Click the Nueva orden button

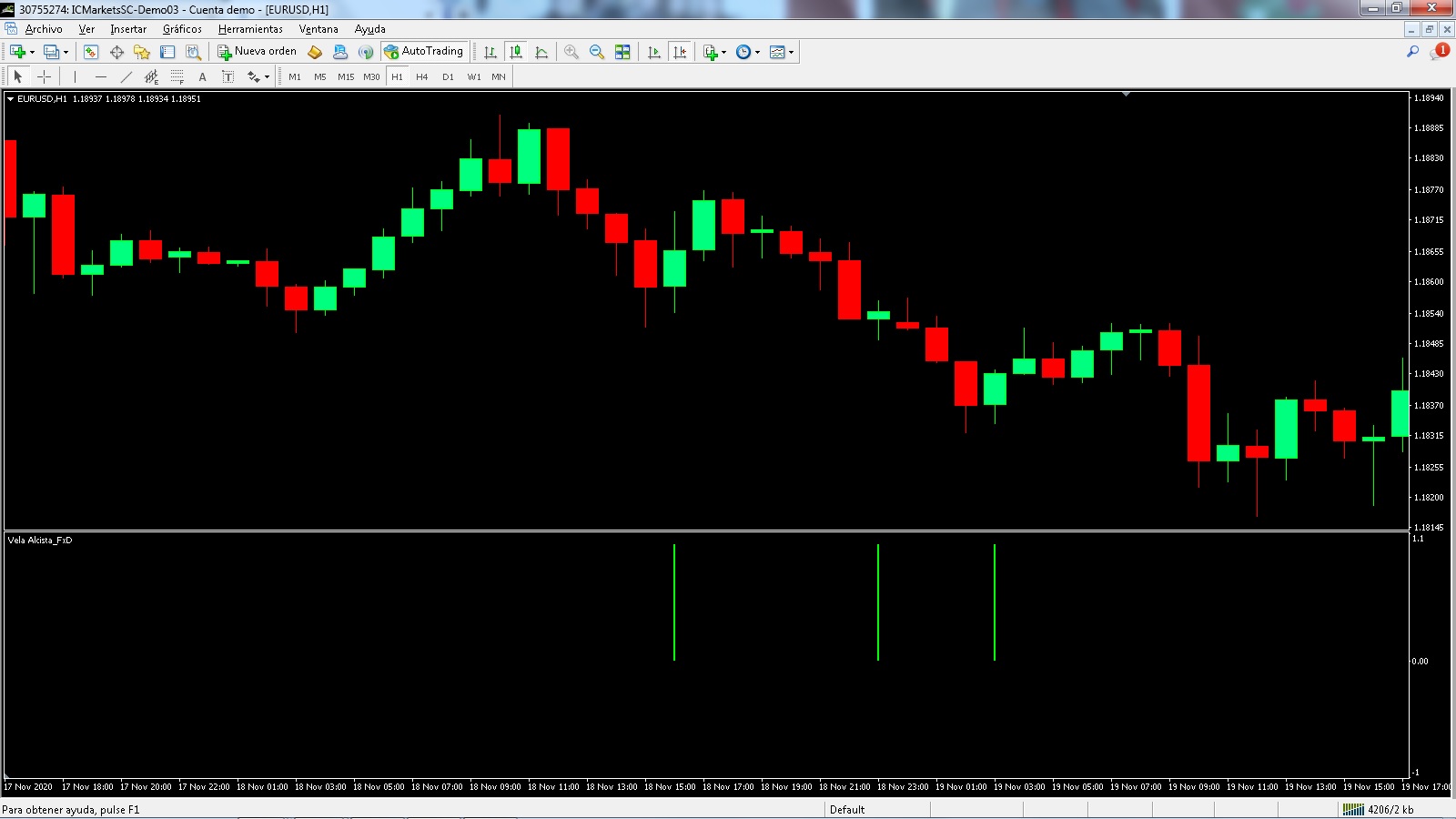click(257, 52)
